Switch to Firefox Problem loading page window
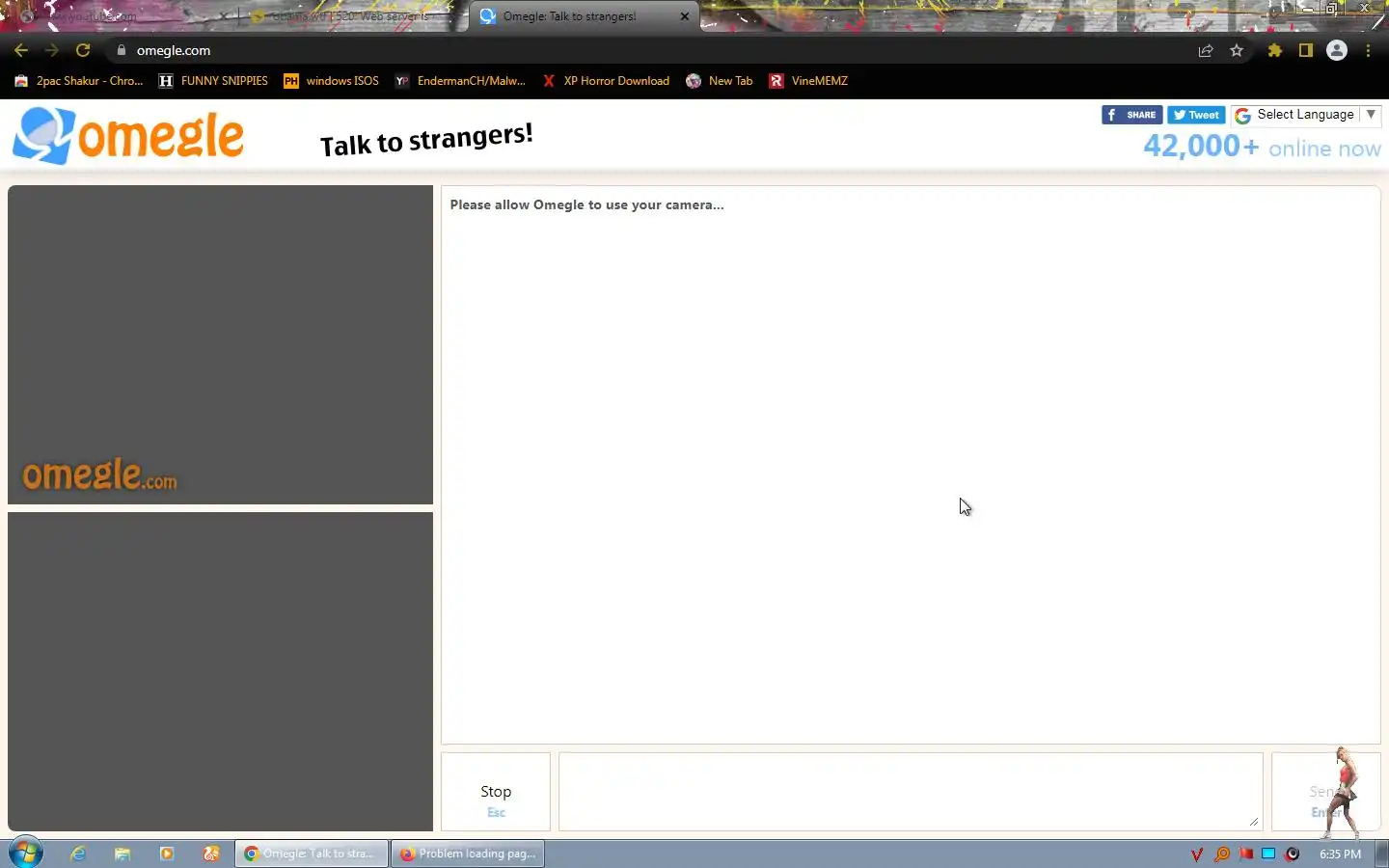The height and width of the screenshot is (868, 1389). [x=468, y=854]
